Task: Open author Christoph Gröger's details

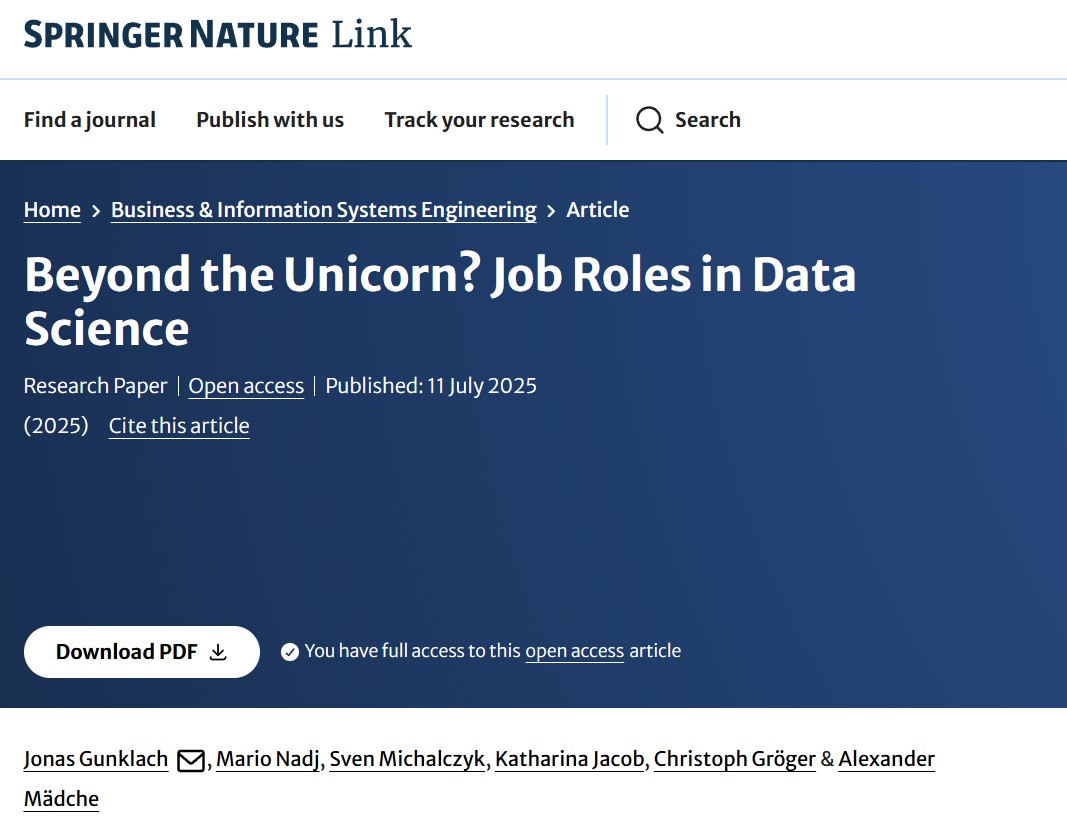Action: tap(734, 760)
